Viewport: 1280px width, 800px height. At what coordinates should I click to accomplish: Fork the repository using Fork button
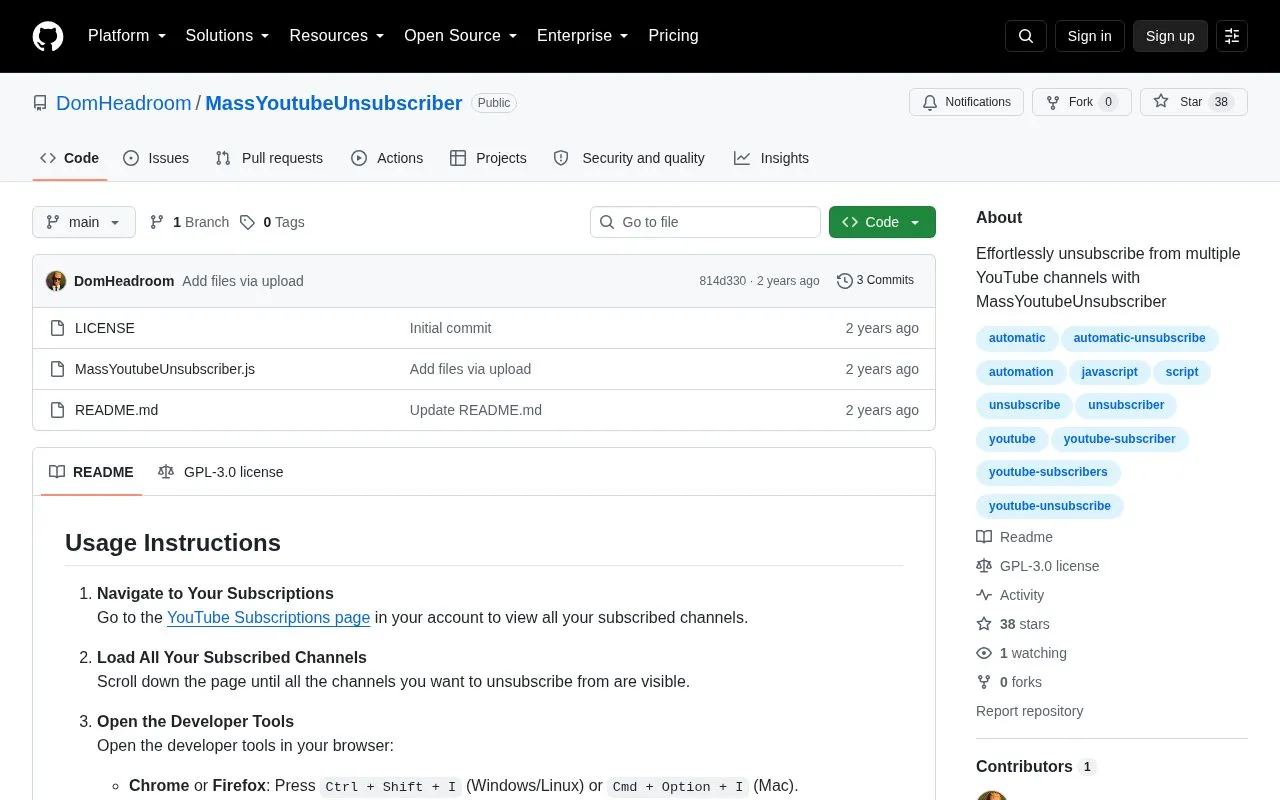1081,102
